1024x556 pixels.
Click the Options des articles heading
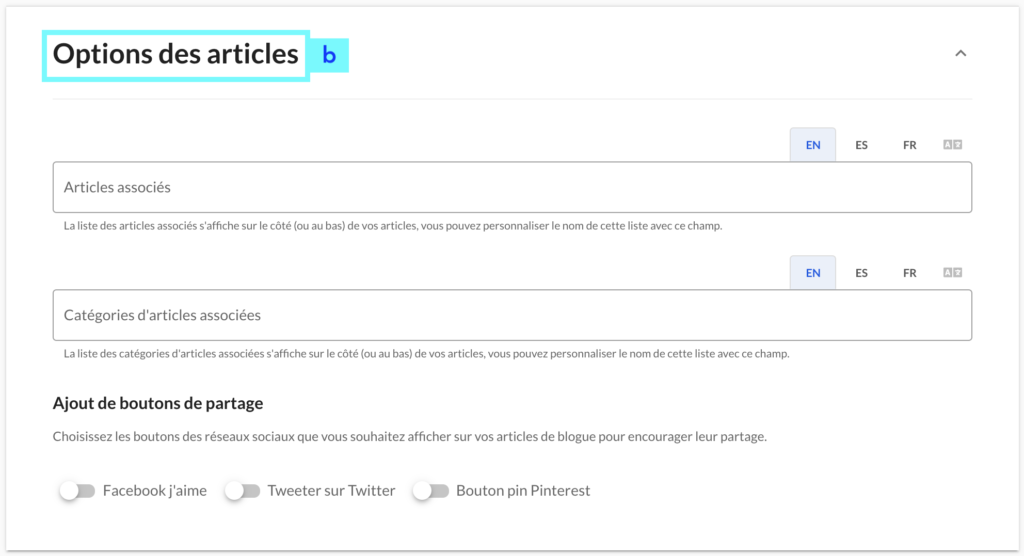[x=176, y=54]
